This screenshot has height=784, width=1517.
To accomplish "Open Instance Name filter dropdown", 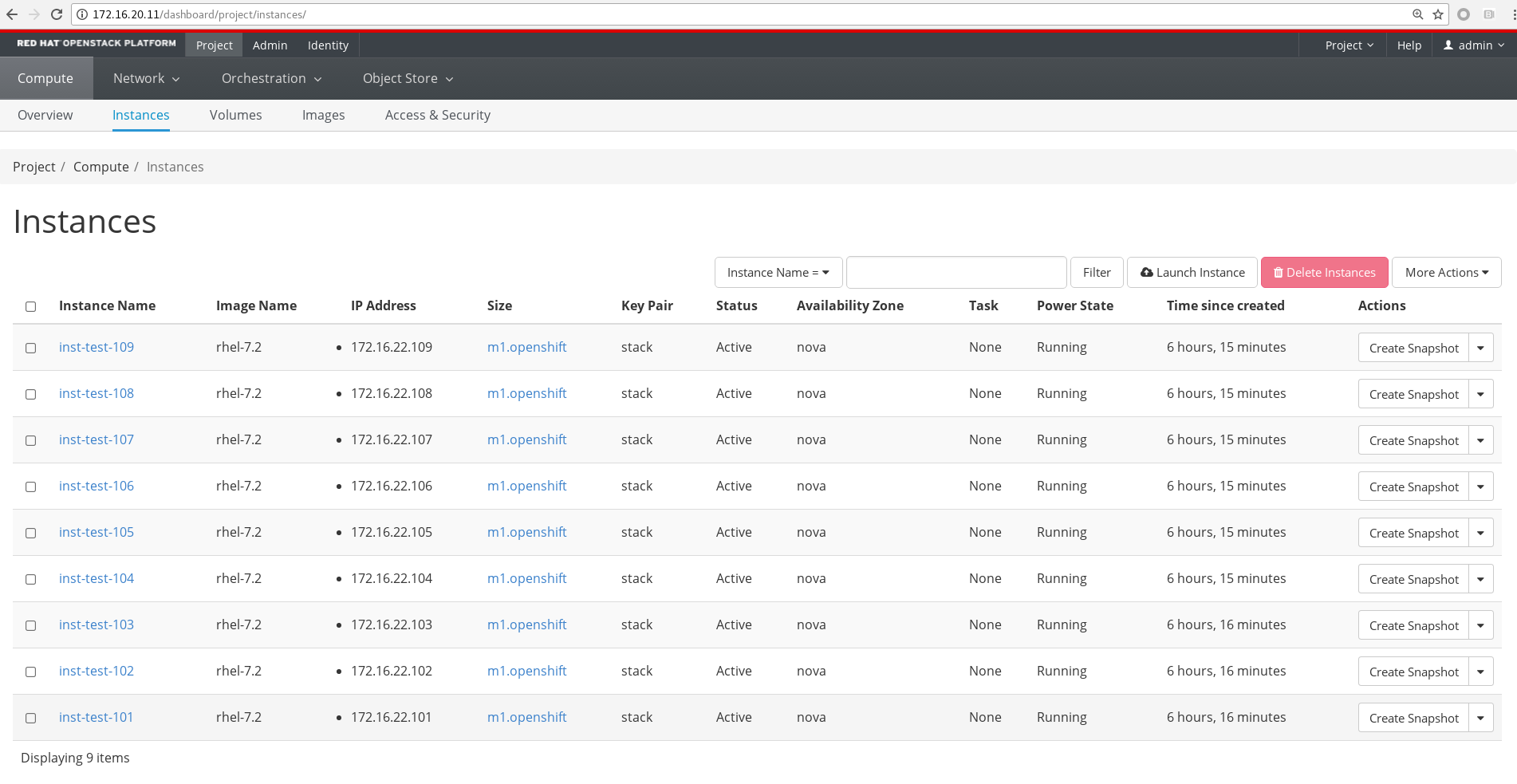I will [x=778, y=273].
